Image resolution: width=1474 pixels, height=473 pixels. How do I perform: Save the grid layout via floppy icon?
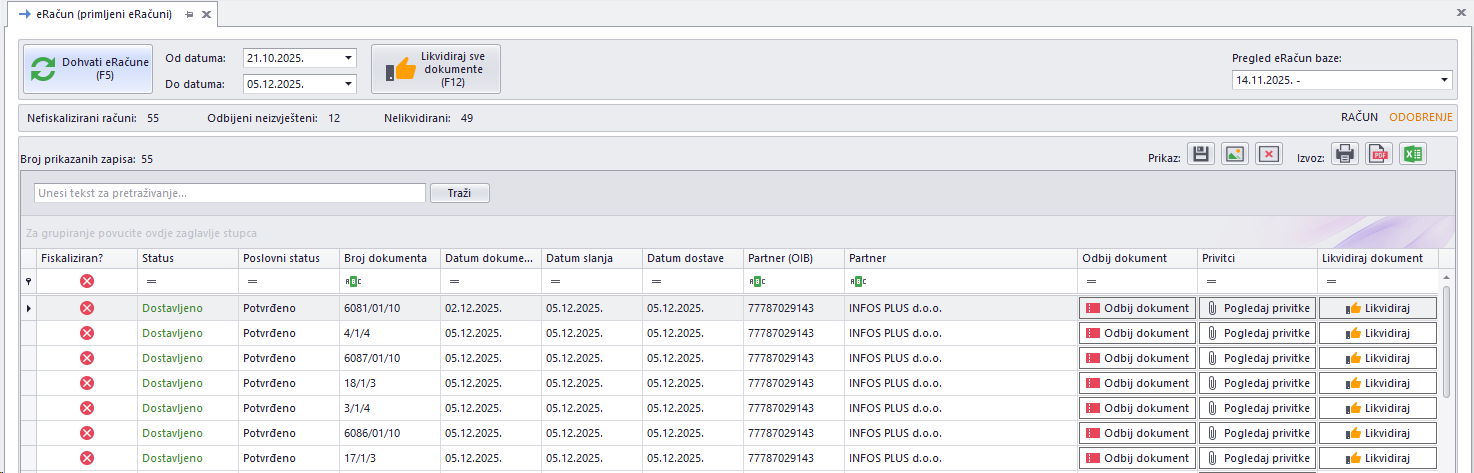pos(1201,154)
